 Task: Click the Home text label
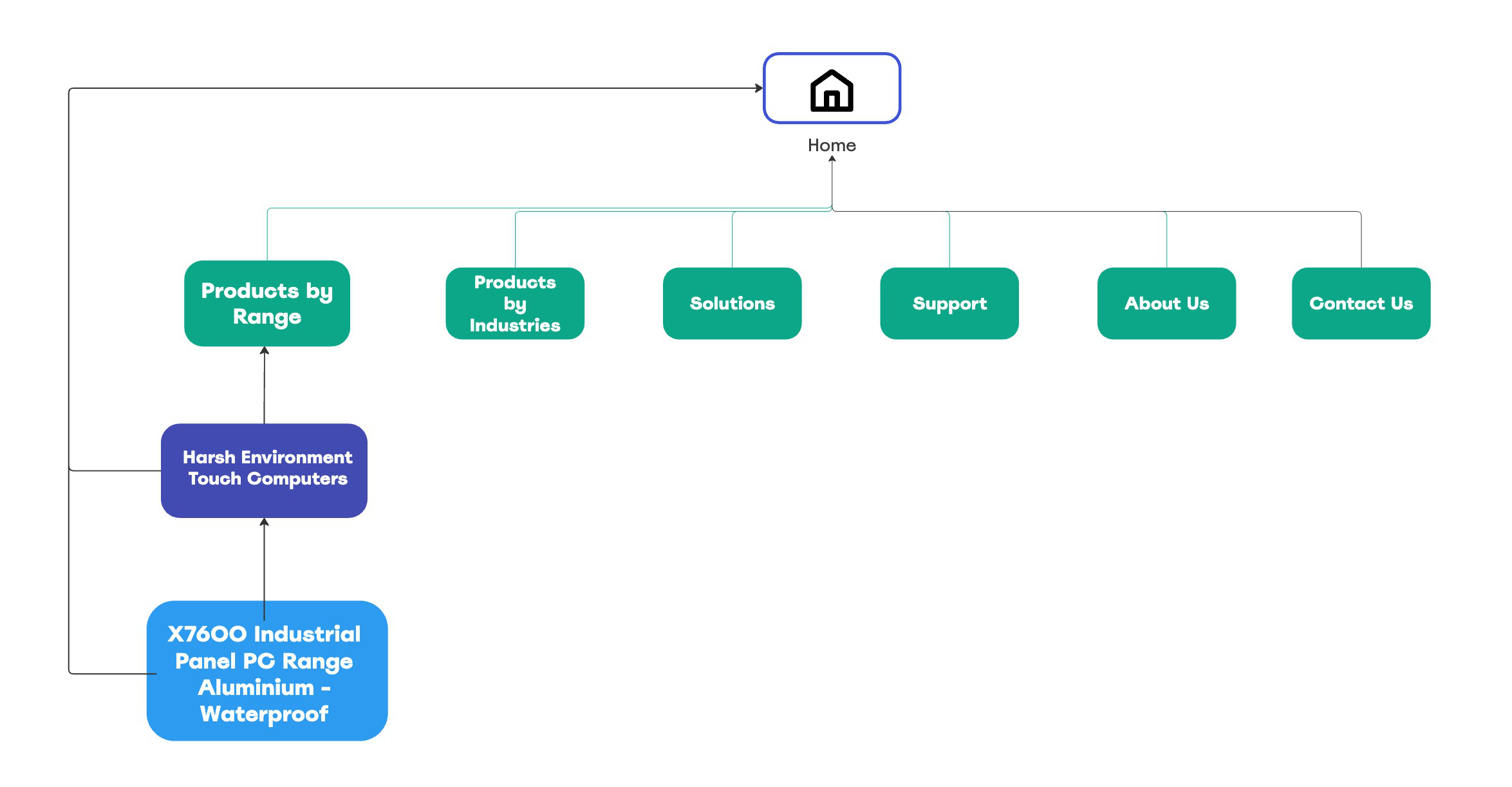[x=831, y=145]
